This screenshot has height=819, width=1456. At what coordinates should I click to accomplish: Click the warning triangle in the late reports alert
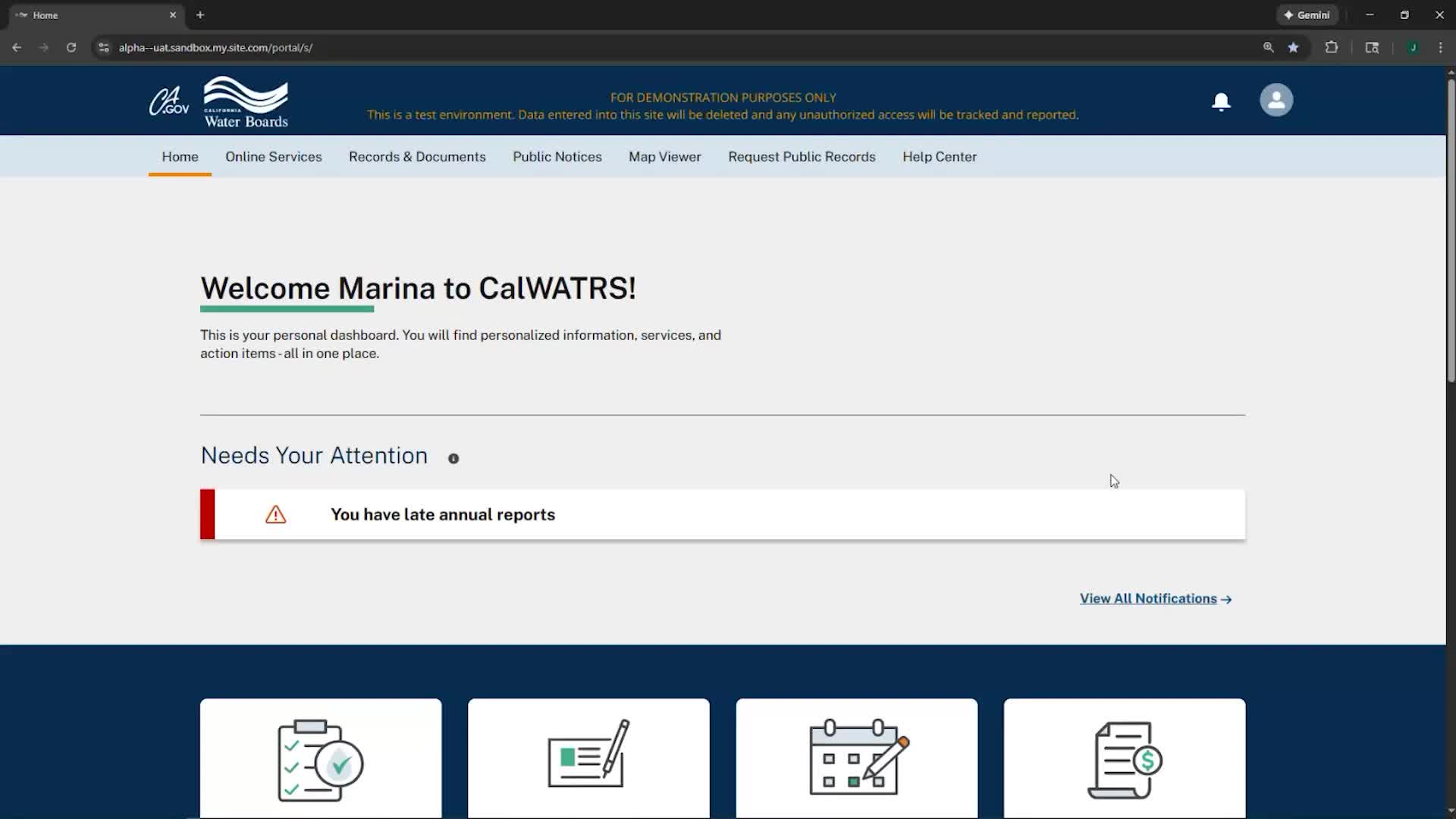pyautogui.click(x=275, y=514)
